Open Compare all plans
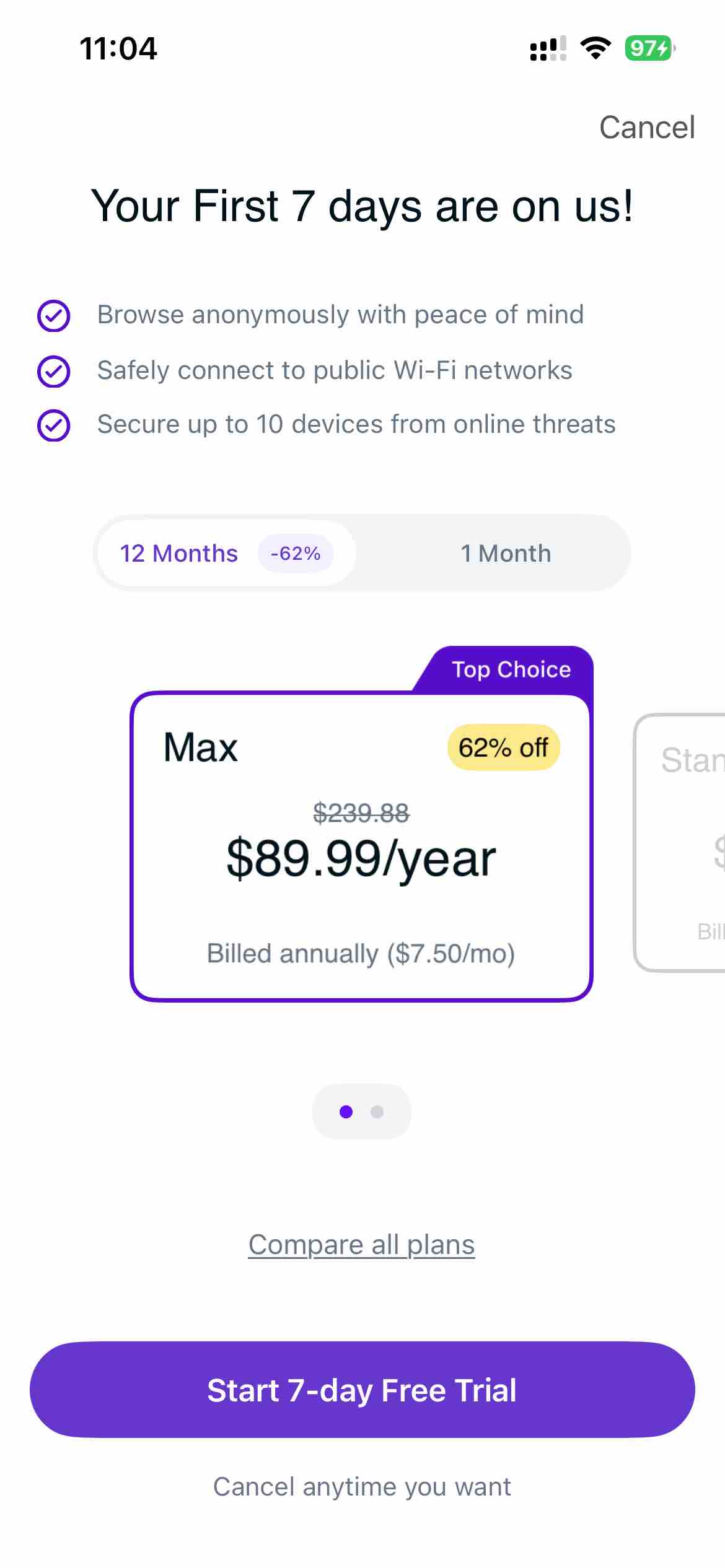Viewport: 725px width, 1568px height. (361, 1244)
